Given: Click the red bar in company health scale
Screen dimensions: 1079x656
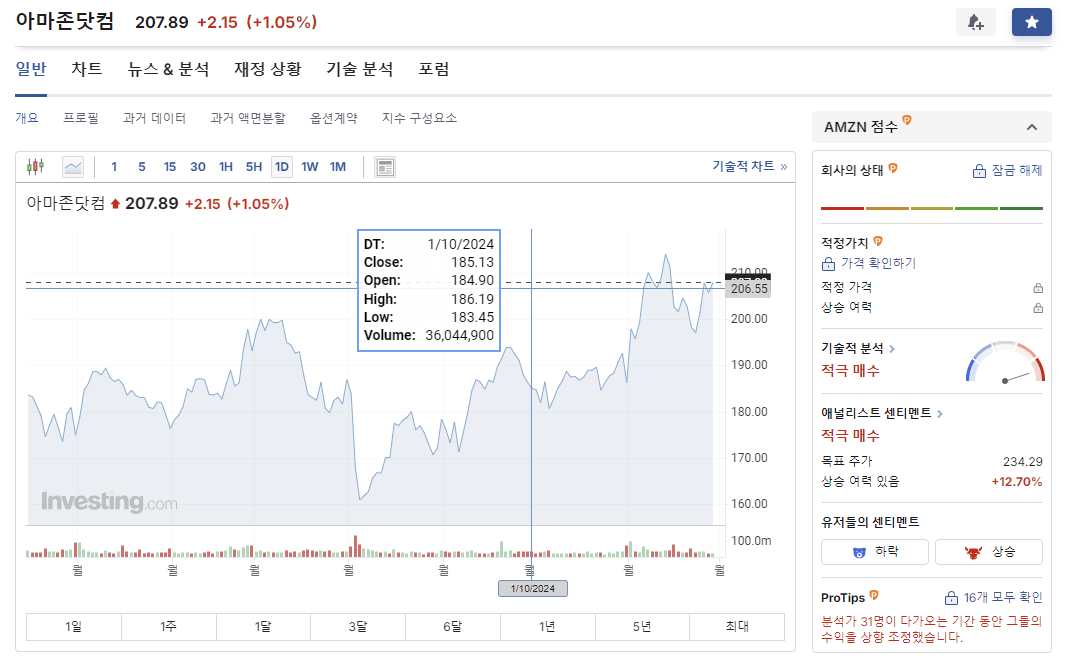Looking at the screenshot, I should tap(841, 208).
